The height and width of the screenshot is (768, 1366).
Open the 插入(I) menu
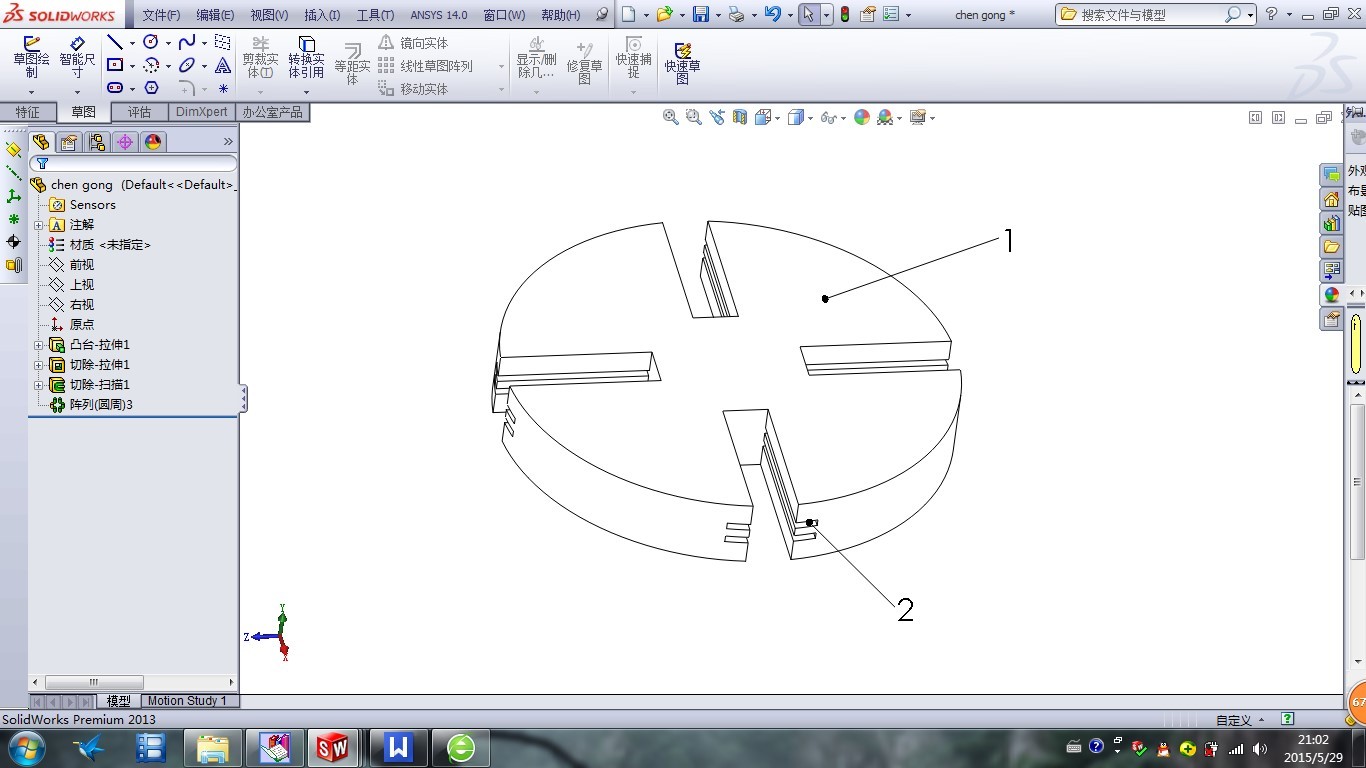click(321, 15)
